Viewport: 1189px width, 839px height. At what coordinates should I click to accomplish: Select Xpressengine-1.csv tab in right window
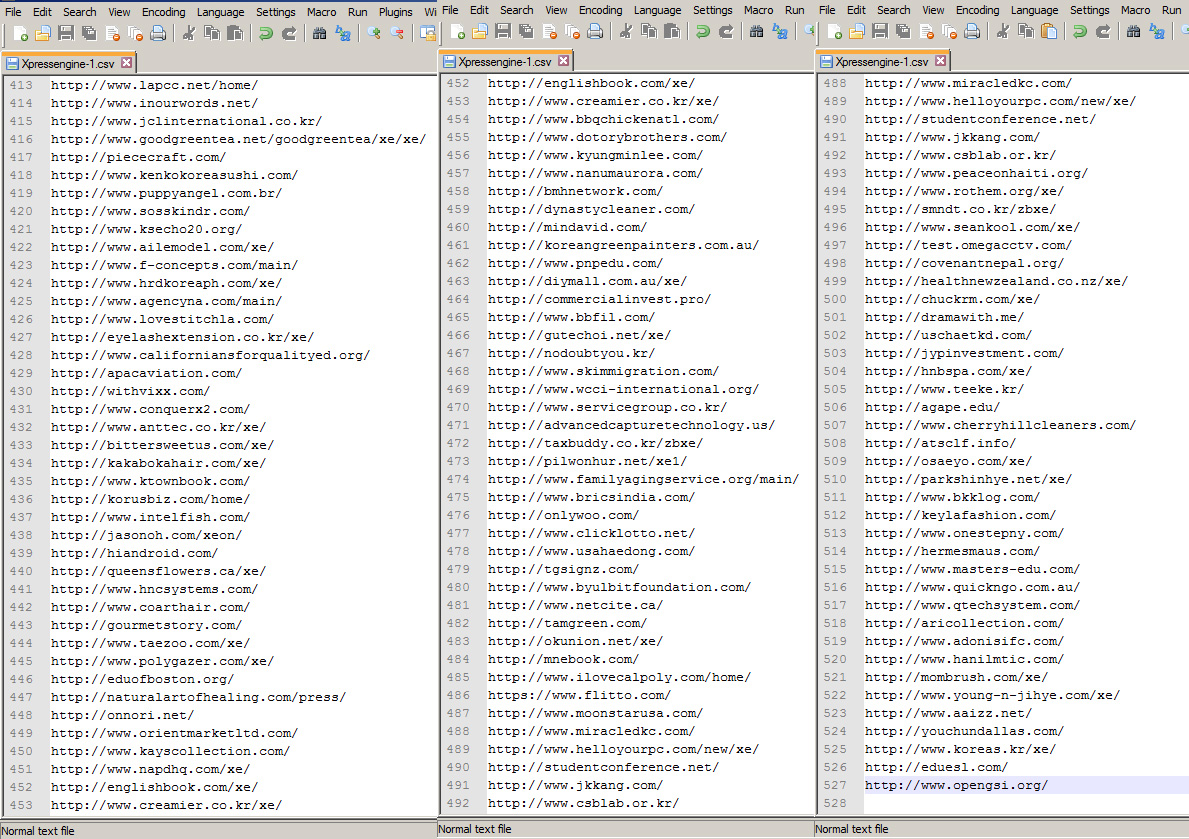[882, 61]
